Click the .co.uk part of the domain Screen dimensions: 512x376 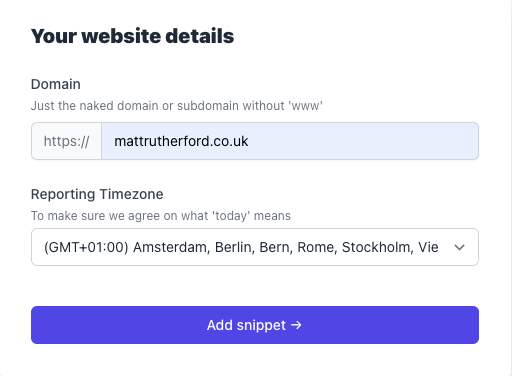click(x=229, y=141)
